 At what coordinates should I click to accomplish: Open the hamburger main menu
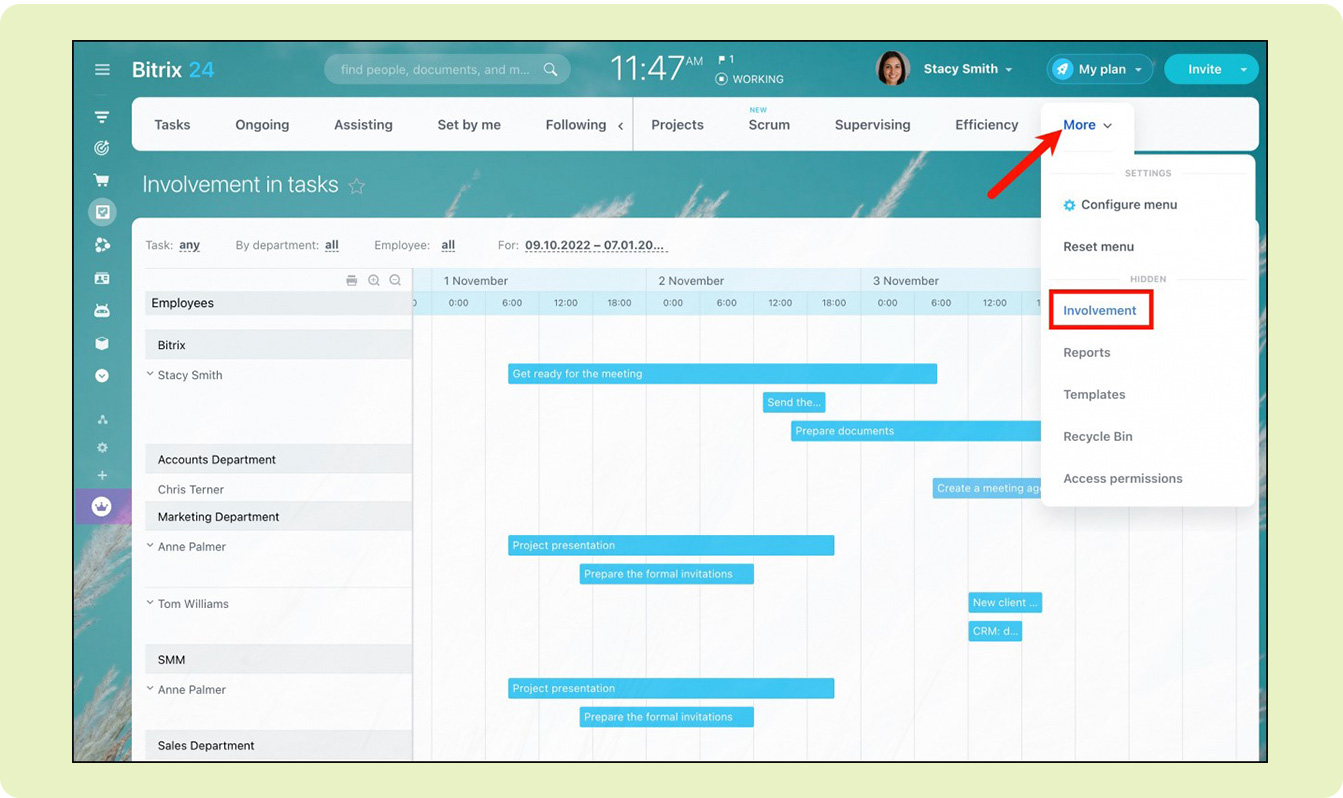click(102, 70)
